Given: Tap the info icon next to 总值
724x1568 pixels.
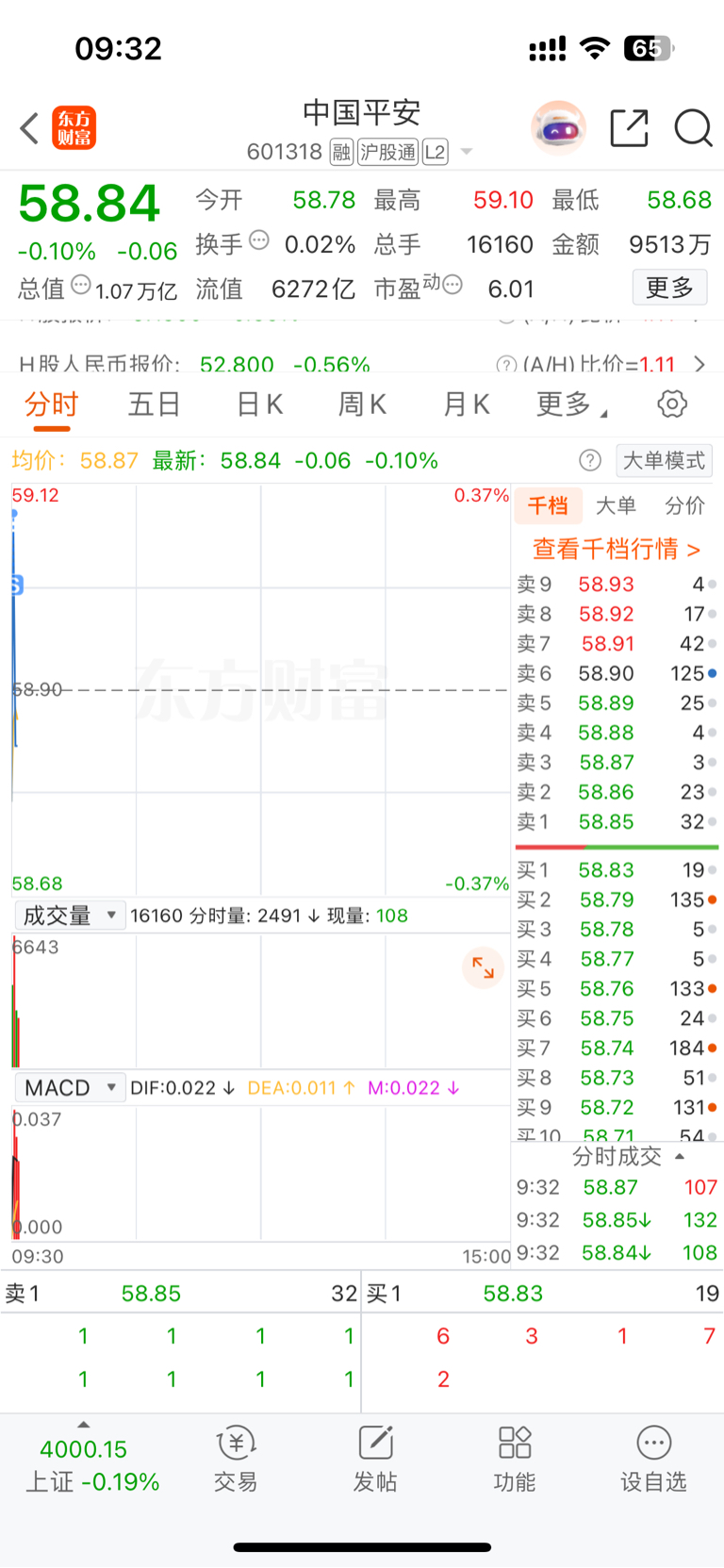Looking at the screenshot, I should (x=81, y=284).
